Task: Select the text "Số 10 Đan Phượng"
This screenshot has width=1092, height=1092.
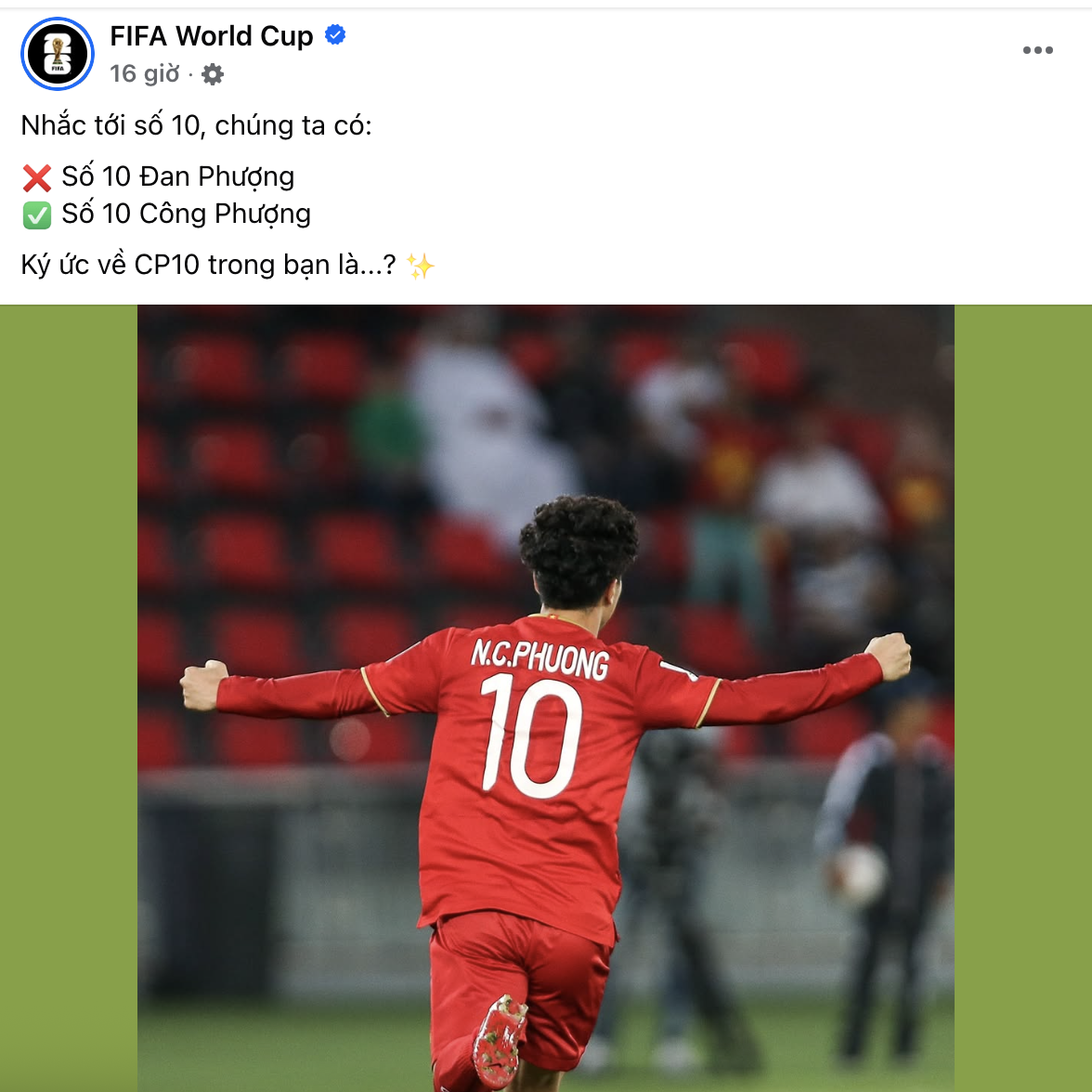Action: [x=177, y=176]
